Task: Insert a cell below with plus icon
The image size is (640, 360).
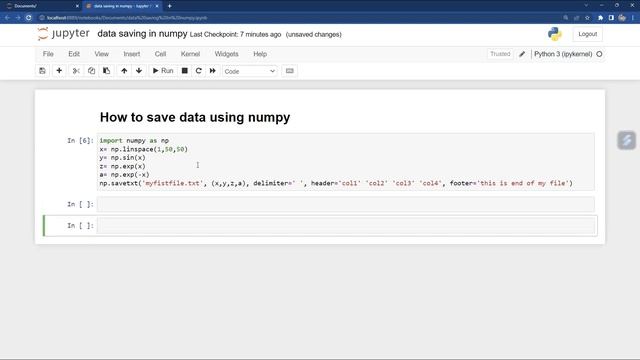Action: 59,71
